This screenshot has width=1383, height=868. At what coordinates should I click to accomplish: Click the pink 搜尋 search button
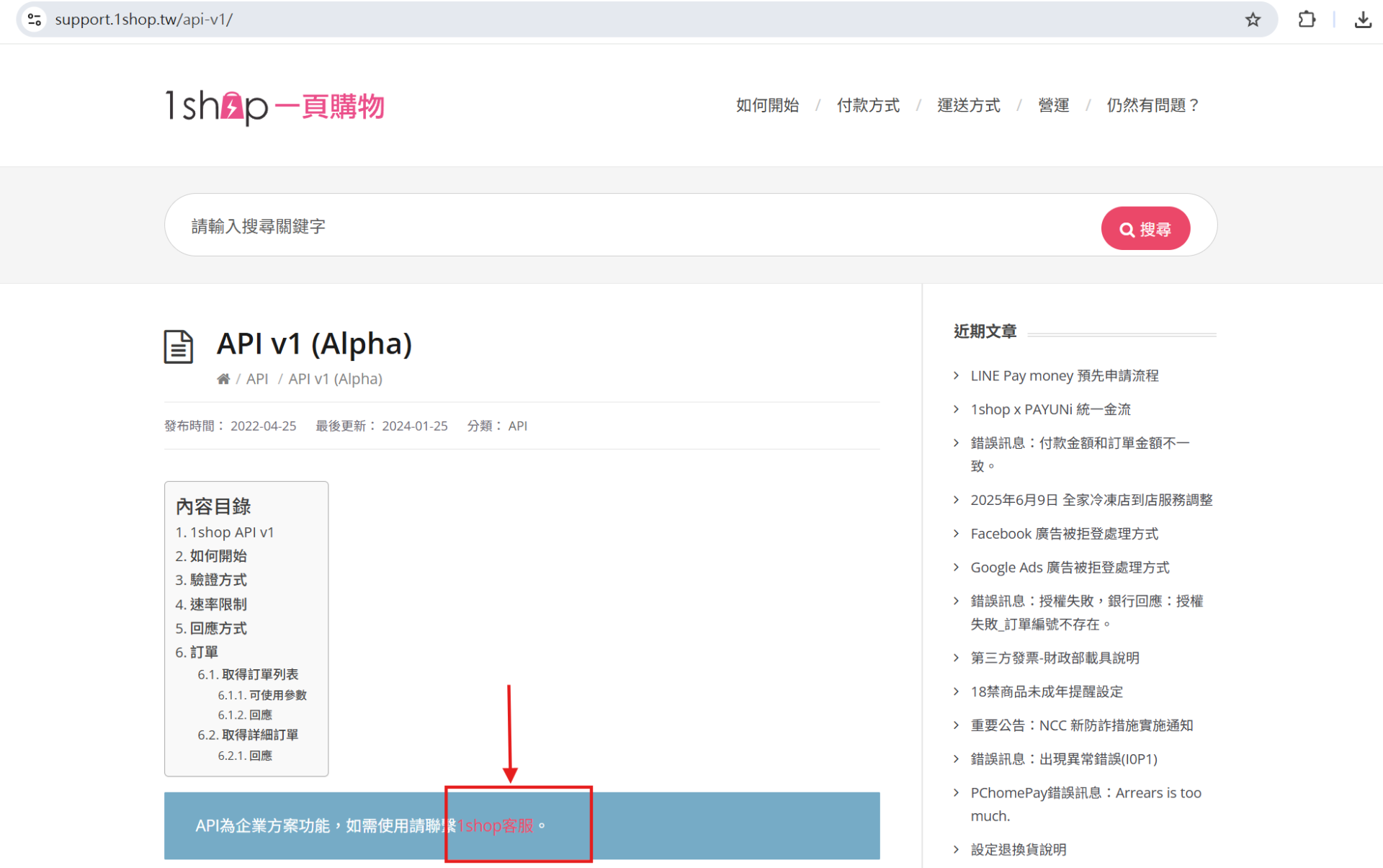1145,228
